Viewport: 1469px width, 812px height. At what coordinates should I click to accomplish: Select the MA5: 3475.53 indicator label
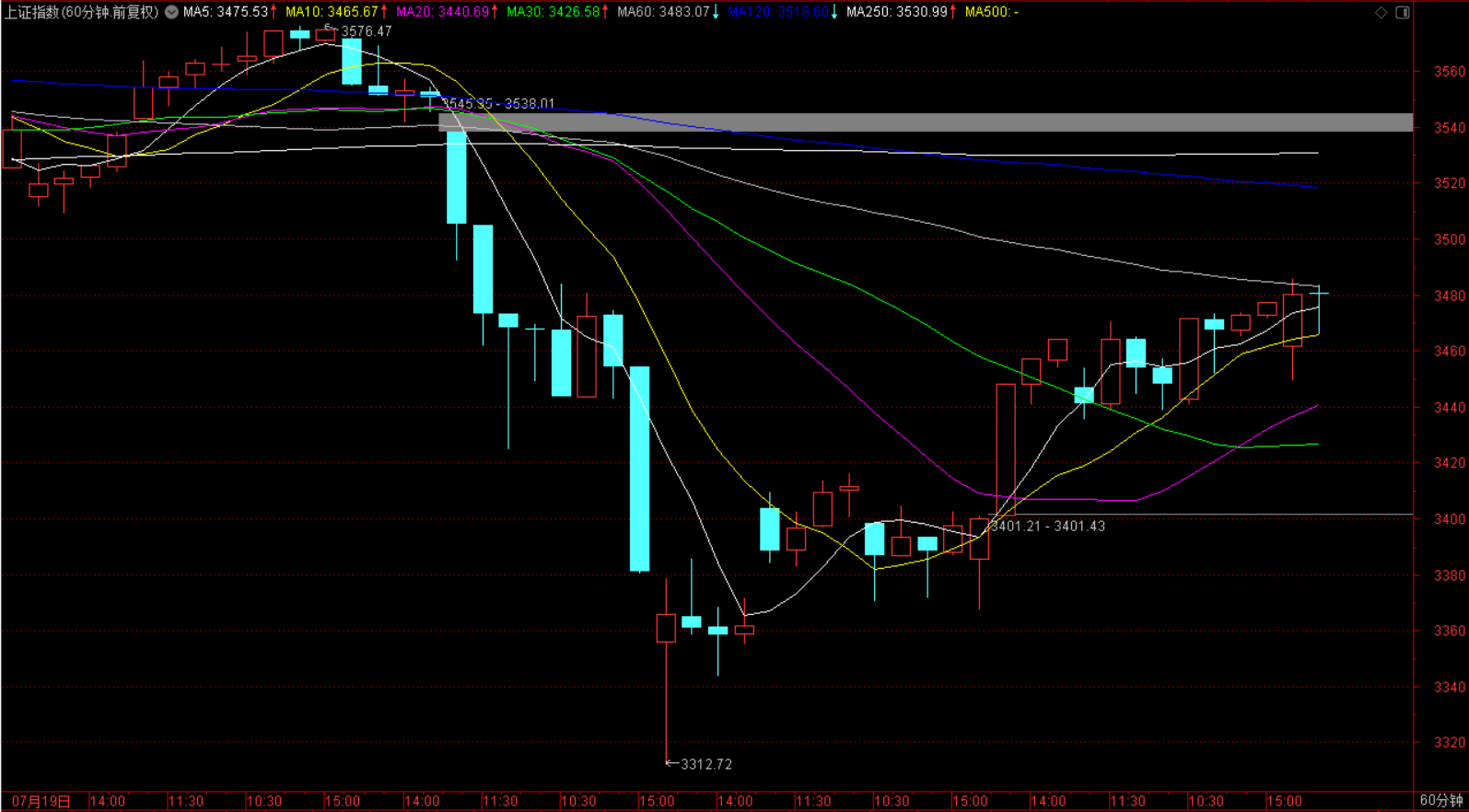(226, 12)
